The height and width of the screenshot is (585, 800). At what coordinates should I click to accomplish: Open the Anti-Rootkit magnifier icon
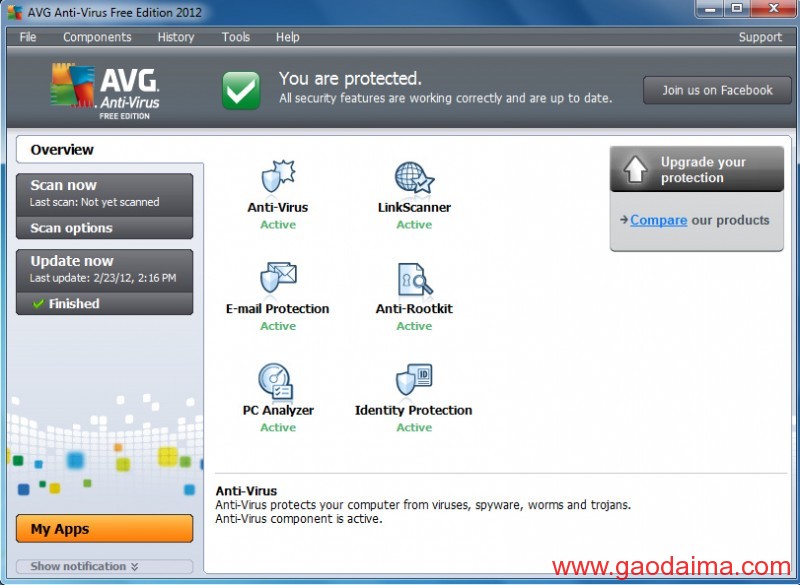pyautogui.click(x=415, y=278)
